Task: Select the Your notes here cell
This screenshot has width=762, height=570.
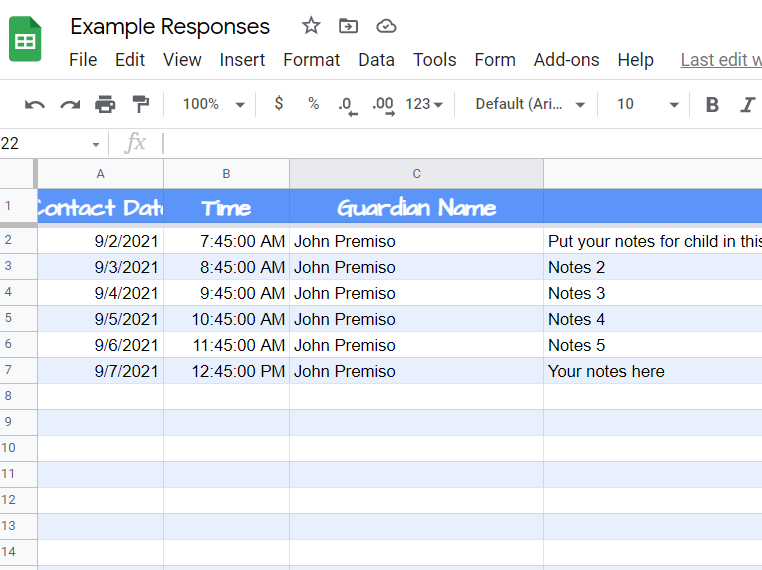Action: 653,371
